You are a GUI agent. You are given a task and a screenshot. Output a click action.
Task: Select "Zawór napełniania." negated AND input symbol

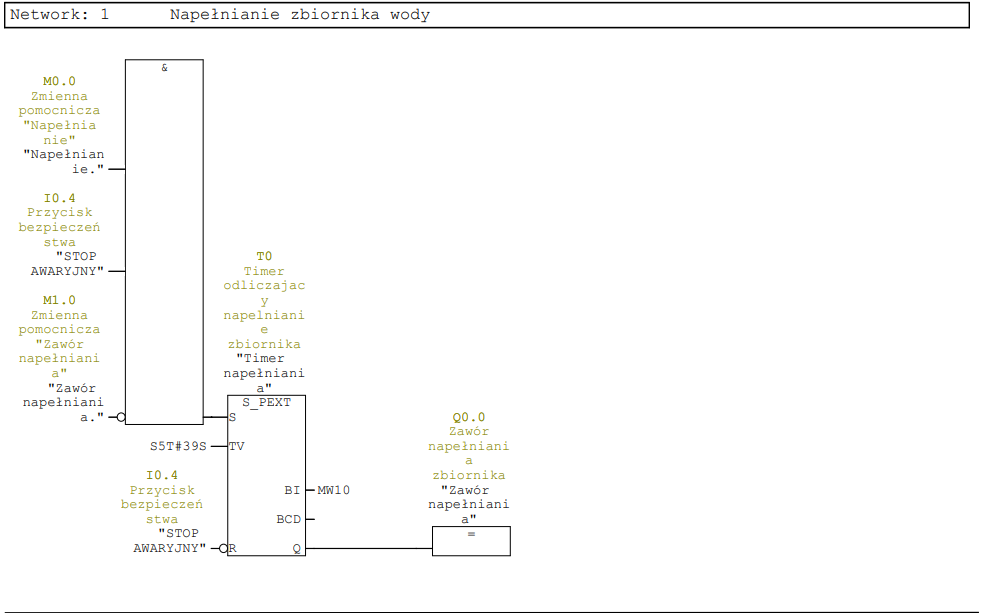pyautogui.click(x=63, y=403)
